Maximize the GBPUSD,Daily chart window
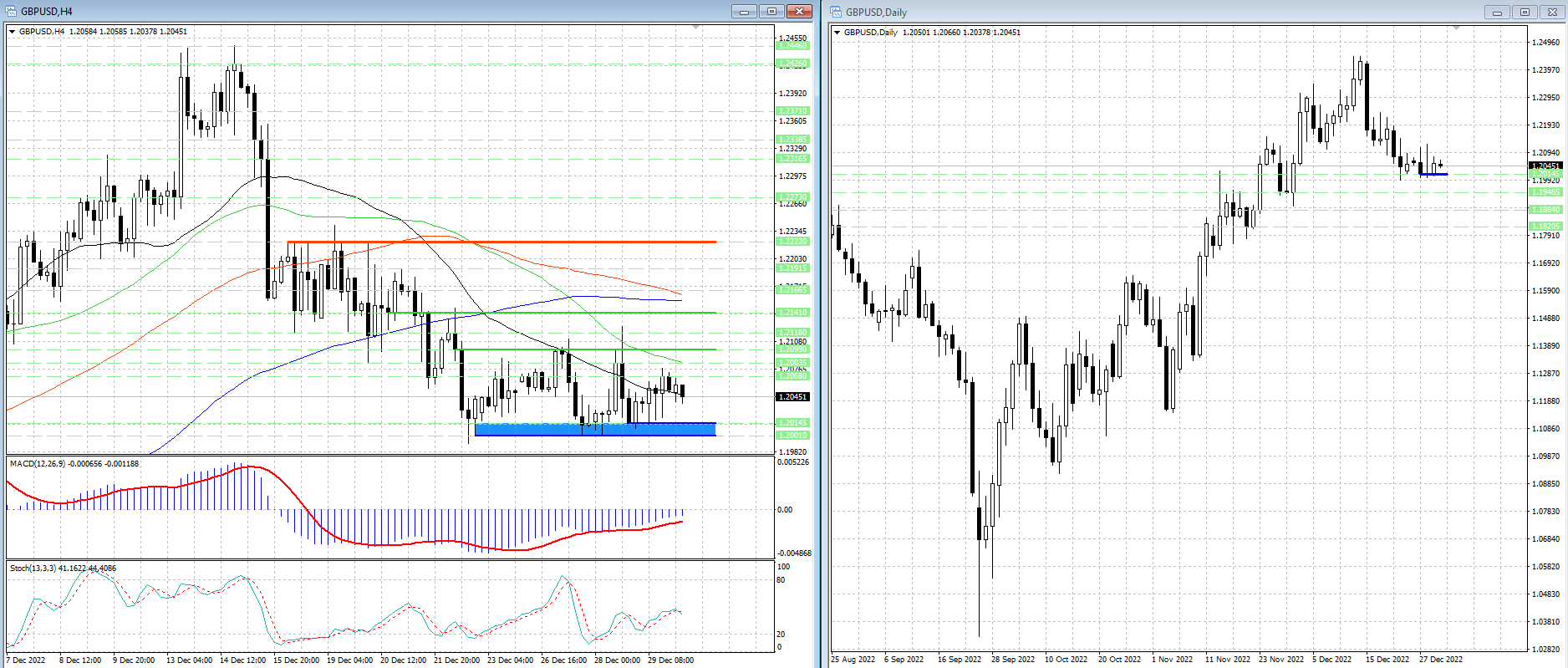 [x=1525, y=13]
